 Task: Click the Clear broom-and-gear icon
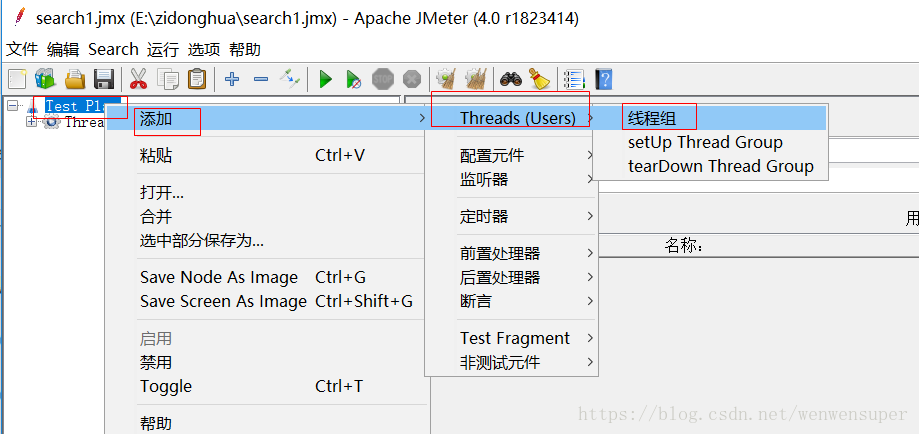447,79
